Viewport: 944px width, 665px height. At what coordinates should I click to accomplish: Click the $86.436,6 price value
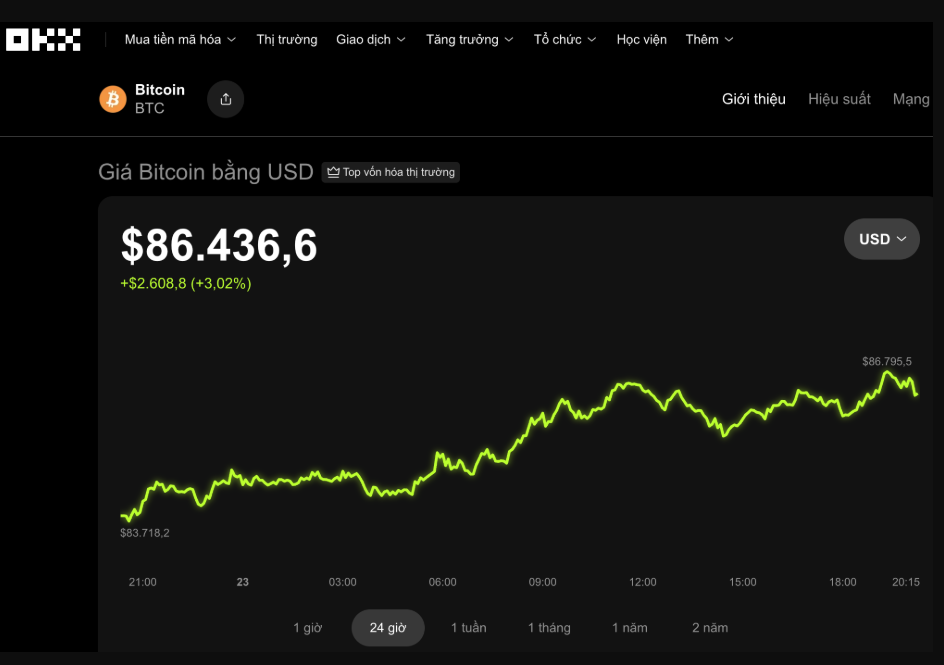(x=219, y=246)
